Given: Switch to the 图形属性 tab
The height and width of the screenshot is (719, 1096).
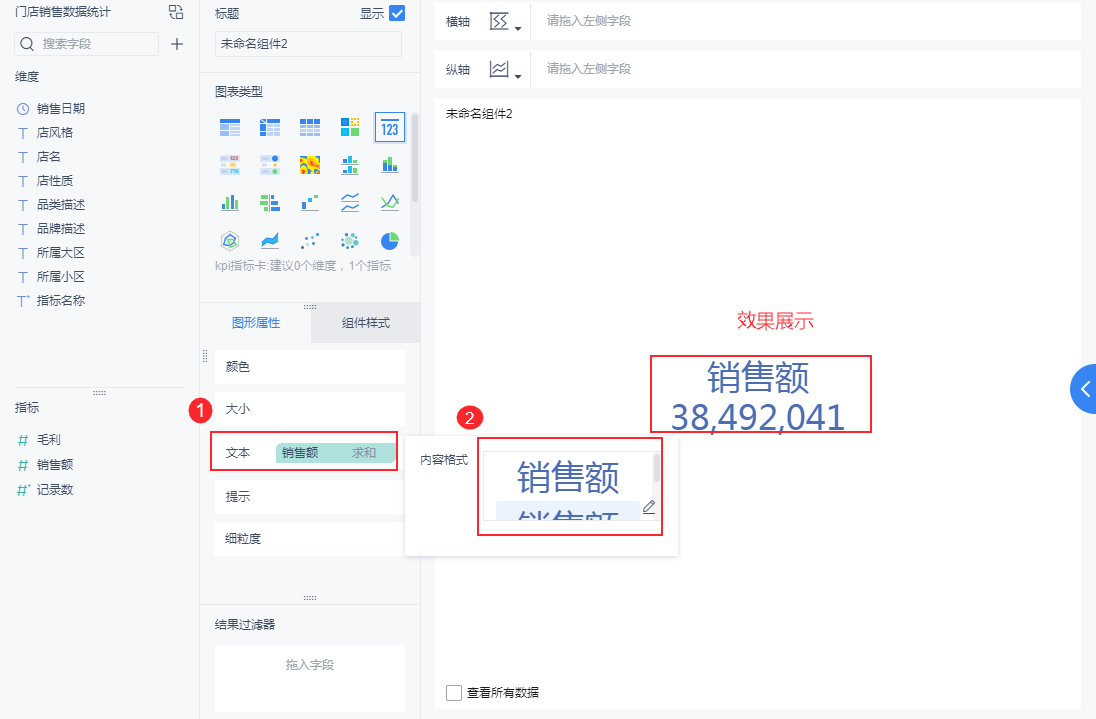Looking at the screenshot, I should click(x=256, y=323).
